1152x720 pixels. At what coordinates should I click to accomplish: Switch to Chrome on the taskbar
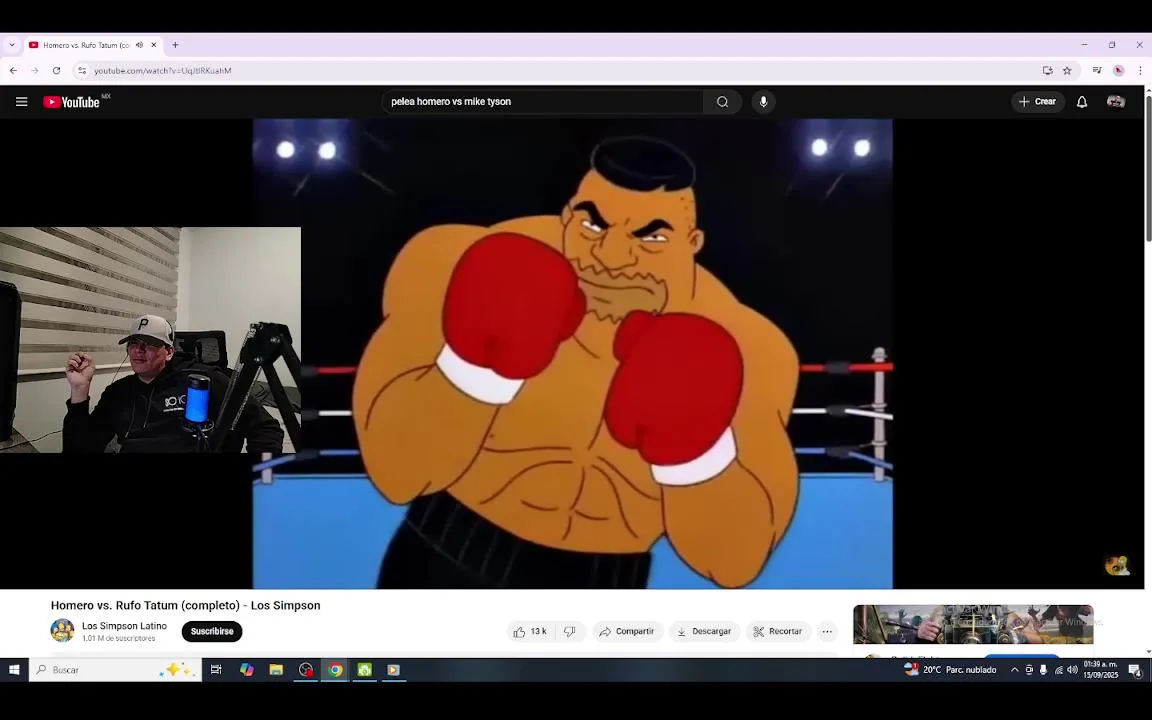335,670
